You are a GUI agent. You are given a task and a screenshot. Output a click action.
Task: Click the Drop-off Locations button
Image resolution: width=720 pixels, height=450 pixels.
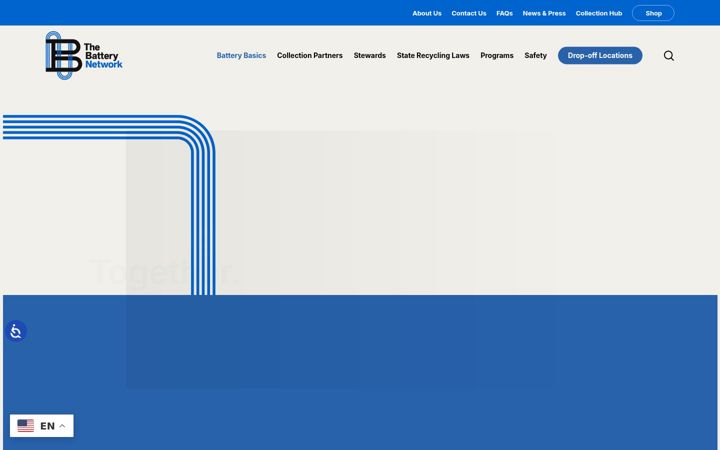[600, 56]
